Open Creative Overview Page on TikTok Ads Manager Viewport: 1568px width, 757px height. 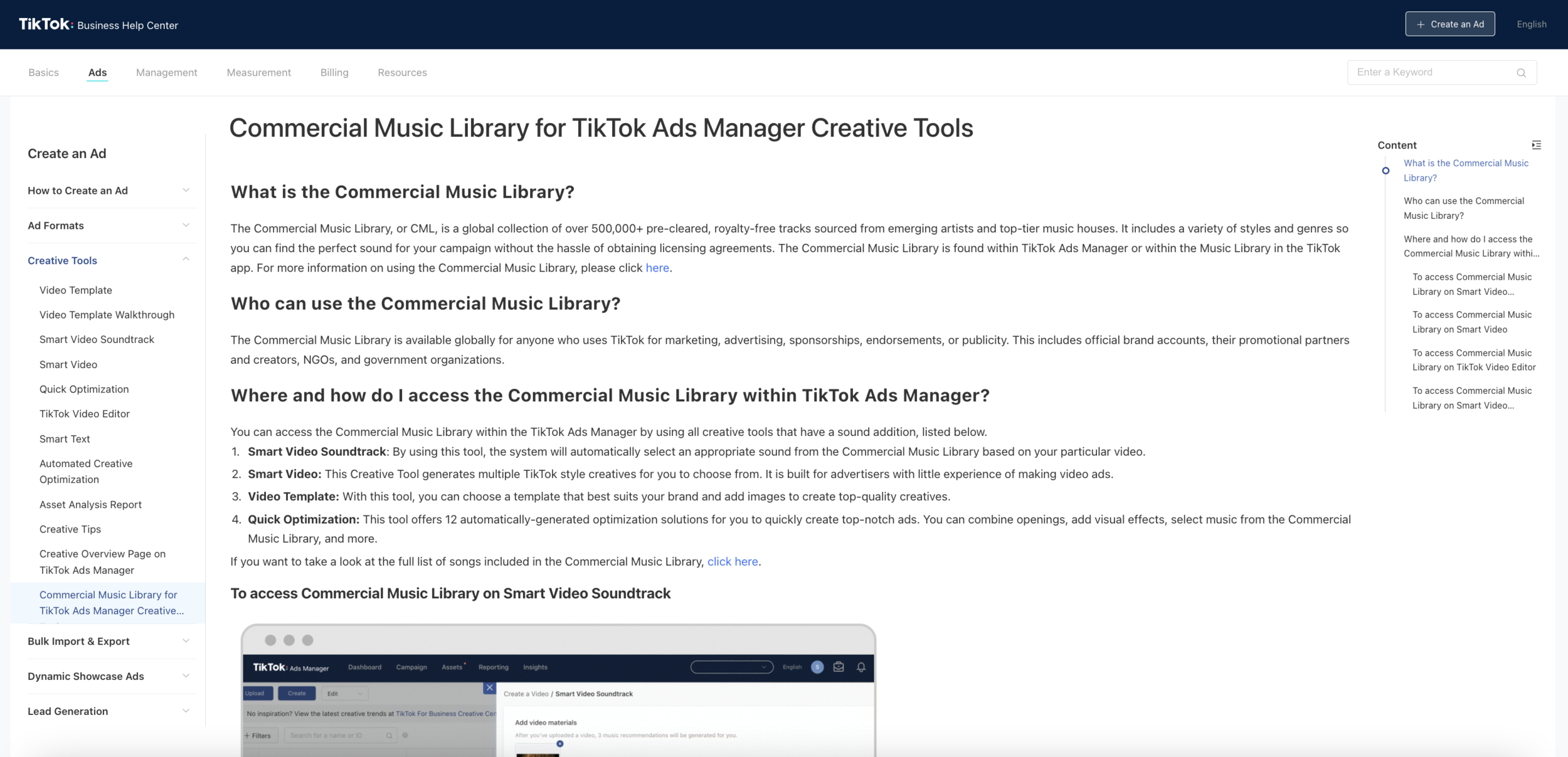[x=102, y=562]
